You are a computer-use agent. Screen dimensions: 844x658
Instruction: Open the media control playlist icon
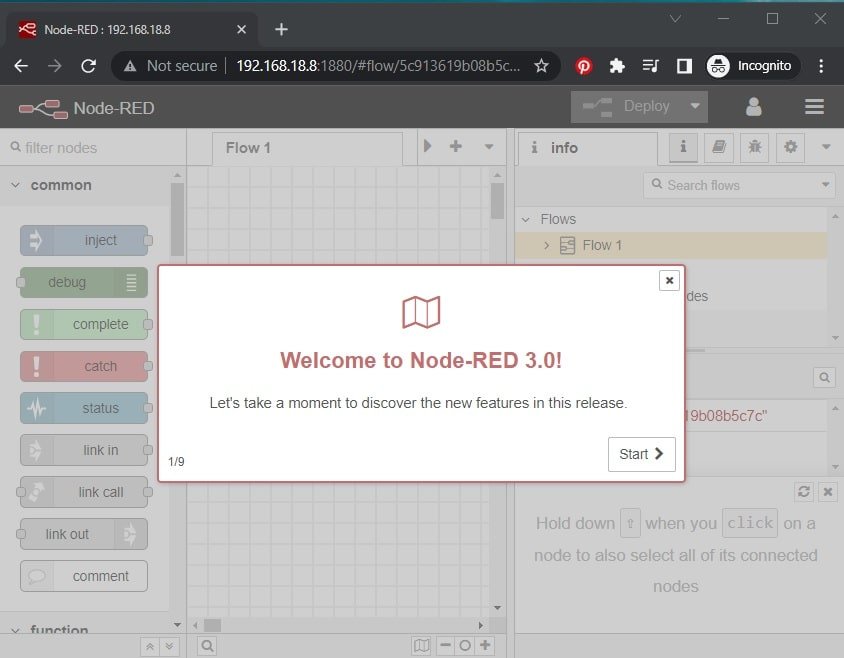coord(650,66)
